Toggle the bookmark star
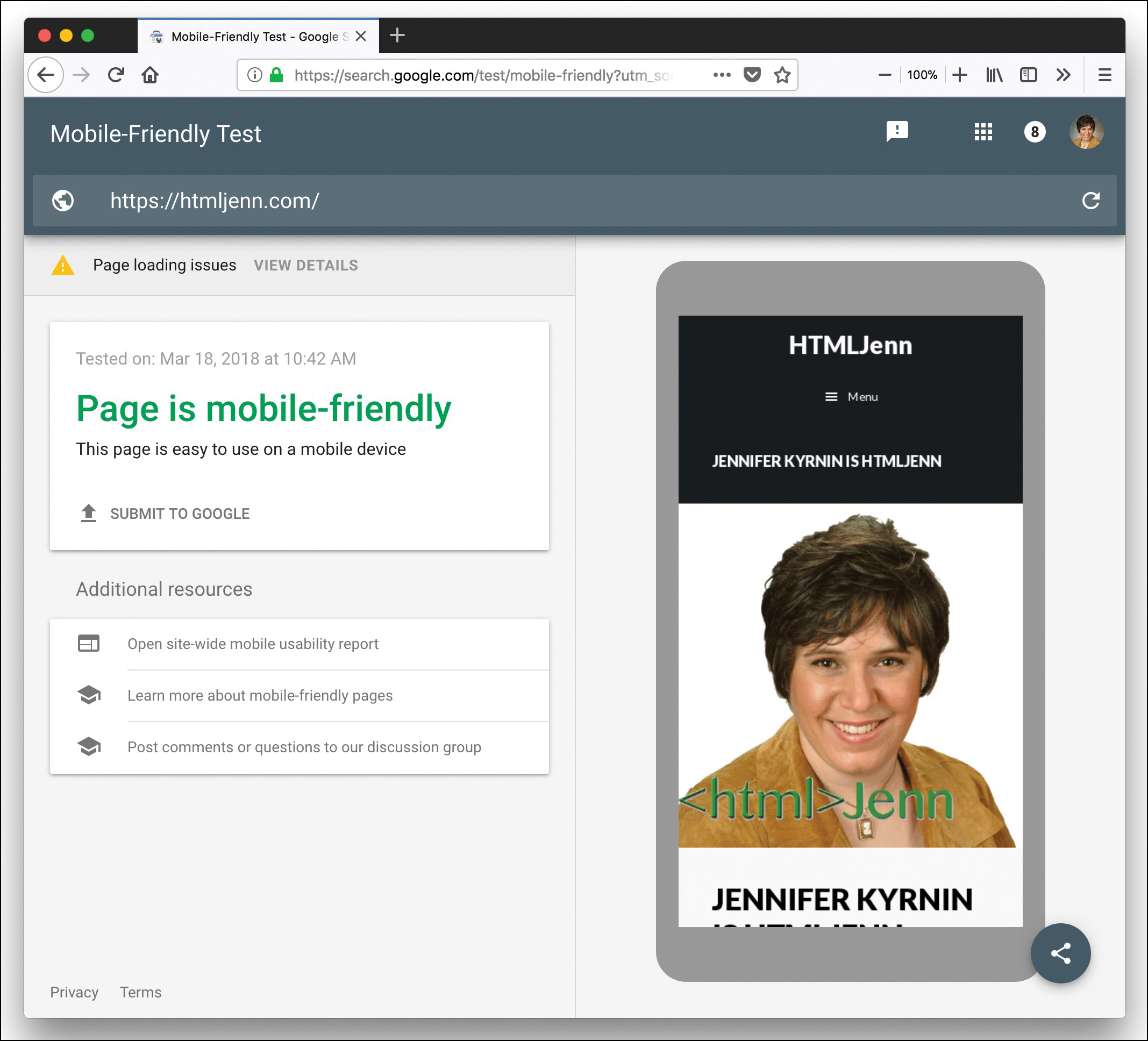The height and width of the screenshot is (1041, 1148). [782, 74]
